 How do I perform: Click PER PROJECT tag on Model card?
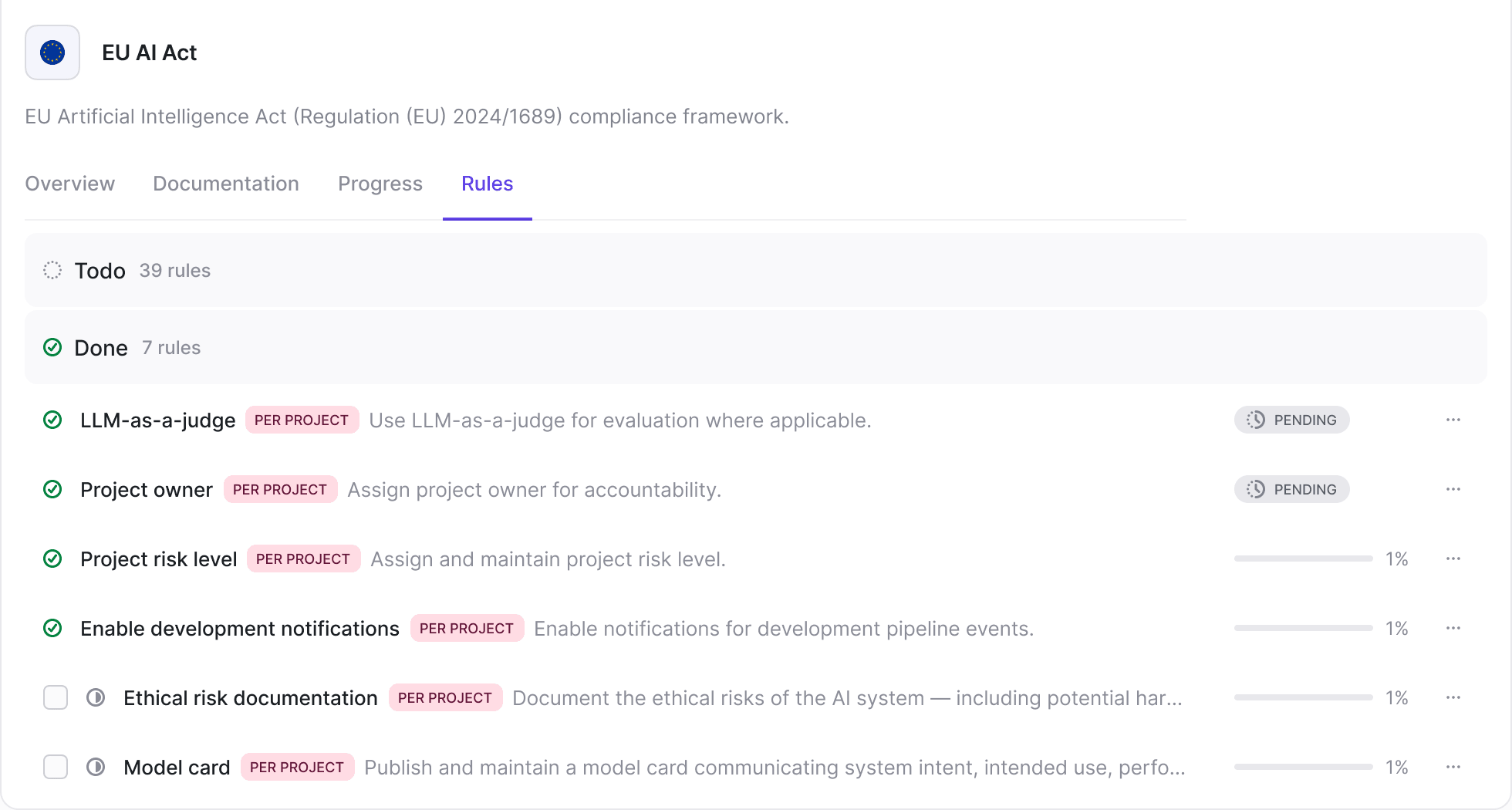[x=297, y=767]
